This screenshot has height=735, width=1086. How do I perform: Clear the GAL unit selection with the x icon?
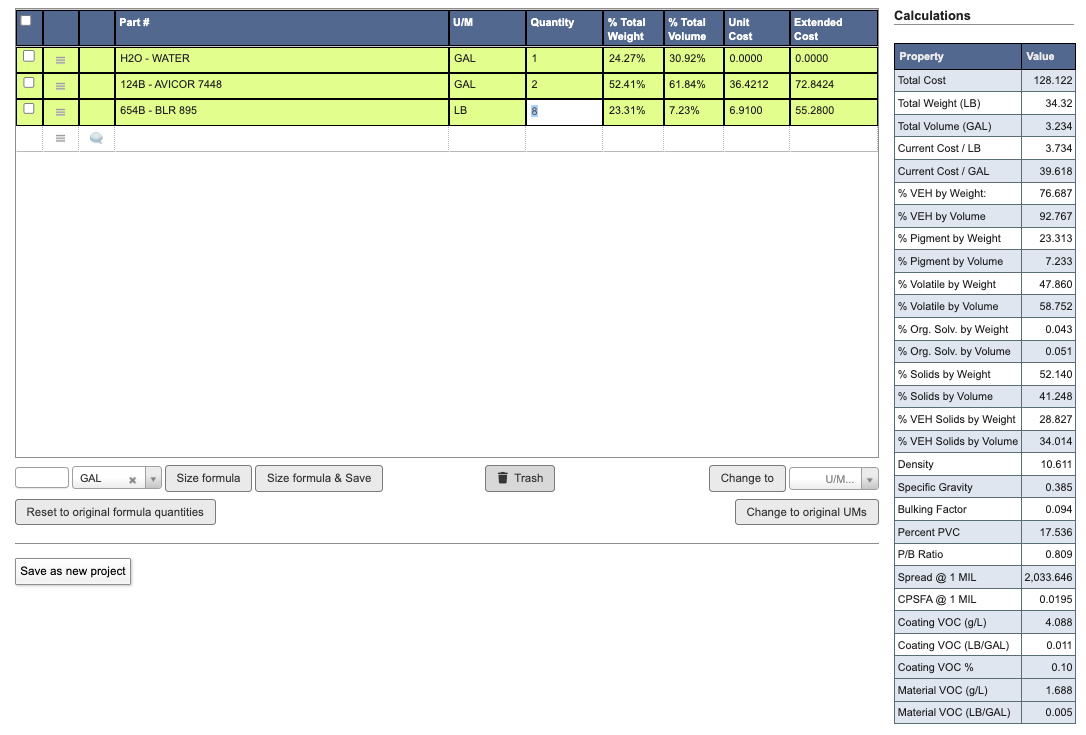point(132,479)
